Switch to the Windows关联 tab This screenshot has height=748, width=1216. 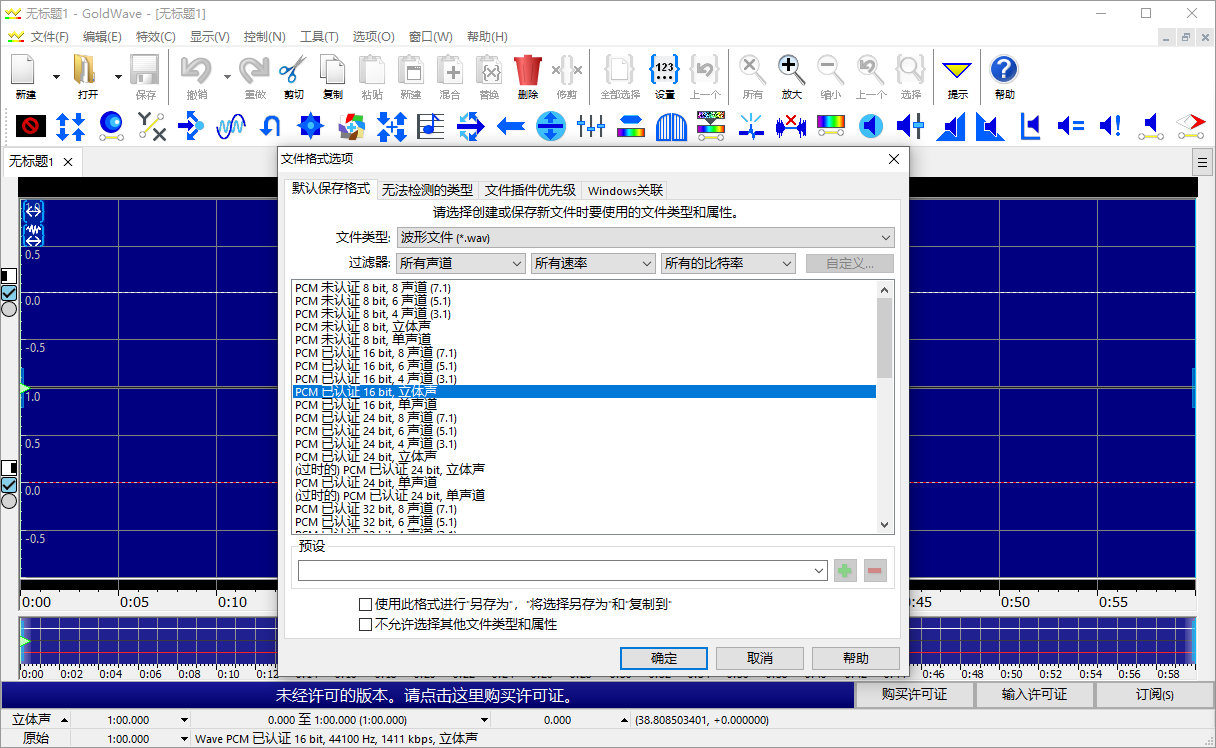click(625, 190)
